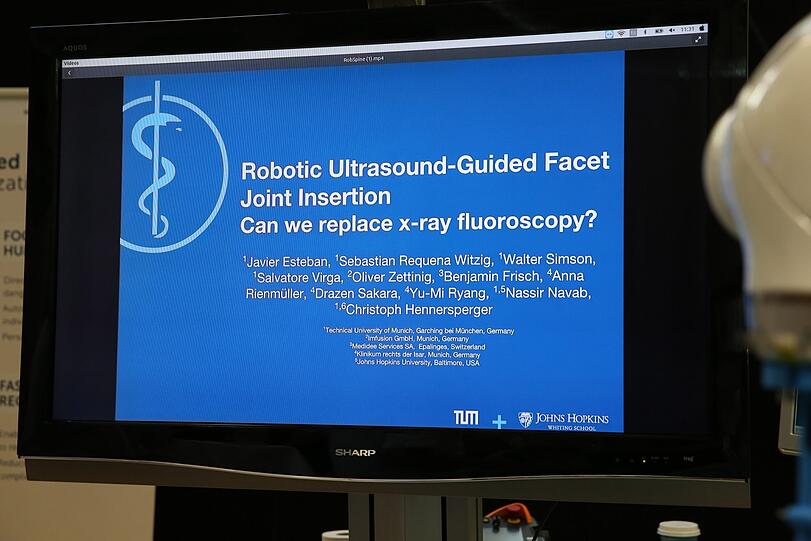Open the Wi-Fi network indicator
Image resolution: width=811 pixels, height=541 pixels.
point(621,33)
